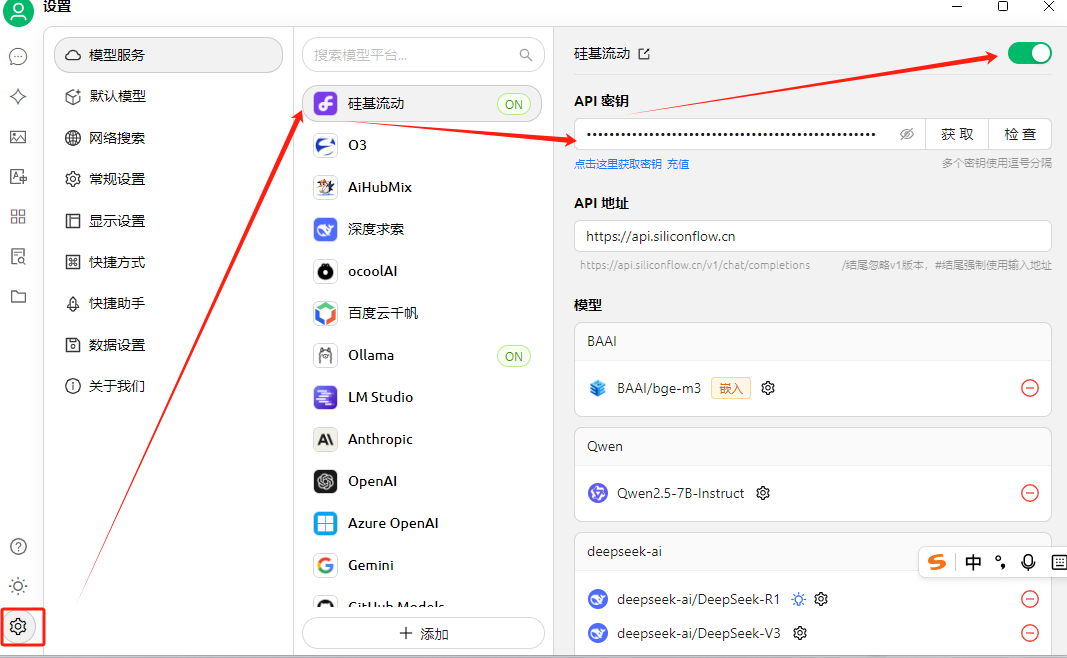The width and height of the screenshot is (1067, 658).
Task: Click the Sogou input method logo
Action: tap(937, 562)
